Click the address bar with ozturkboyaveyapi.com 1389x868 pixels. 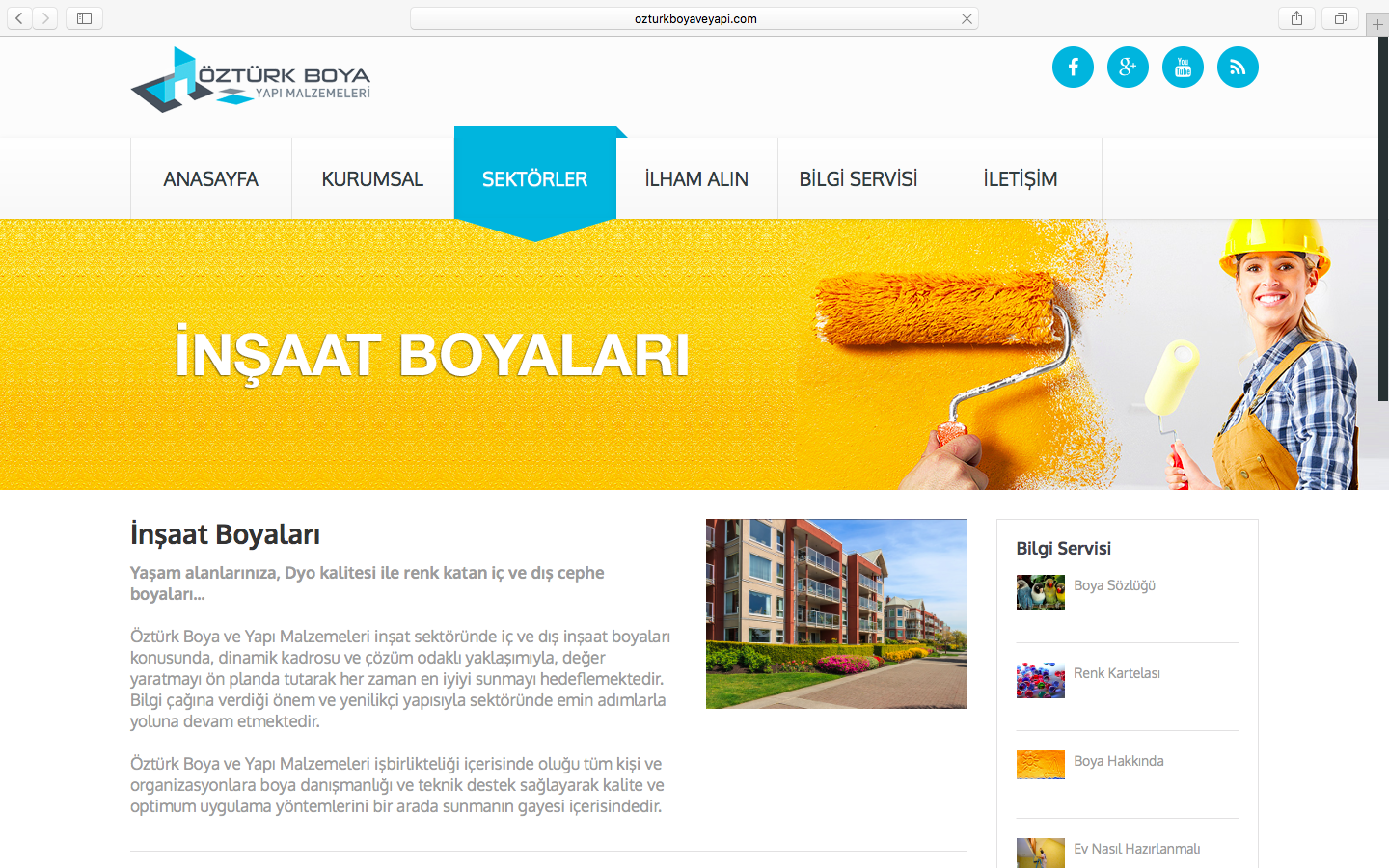pyautogui.click(x=694, y=18)
